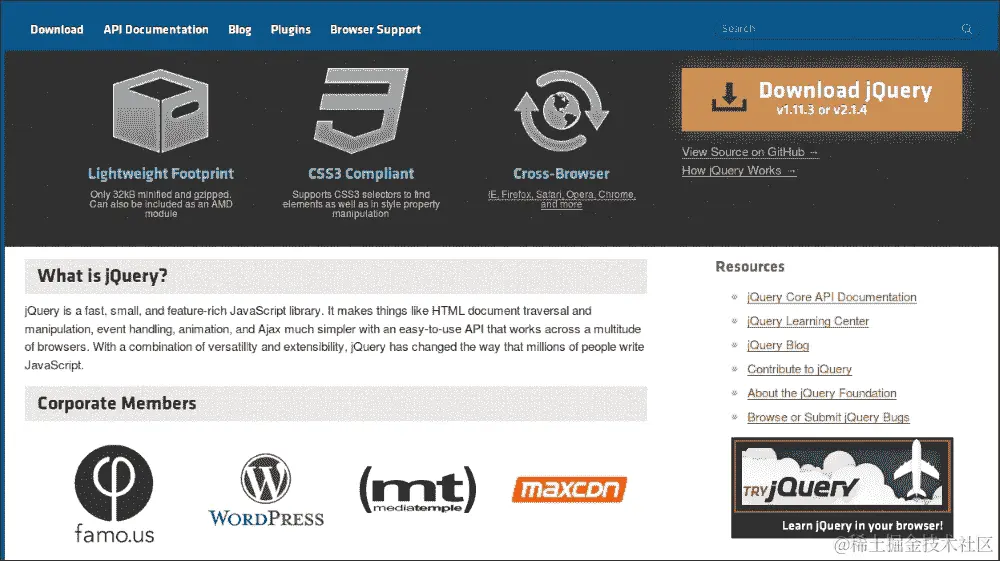The width and height of the screenshot is (1000, 561).
Task: Open the Contribute to jQuery link
Action: click(x=799, y=369)
